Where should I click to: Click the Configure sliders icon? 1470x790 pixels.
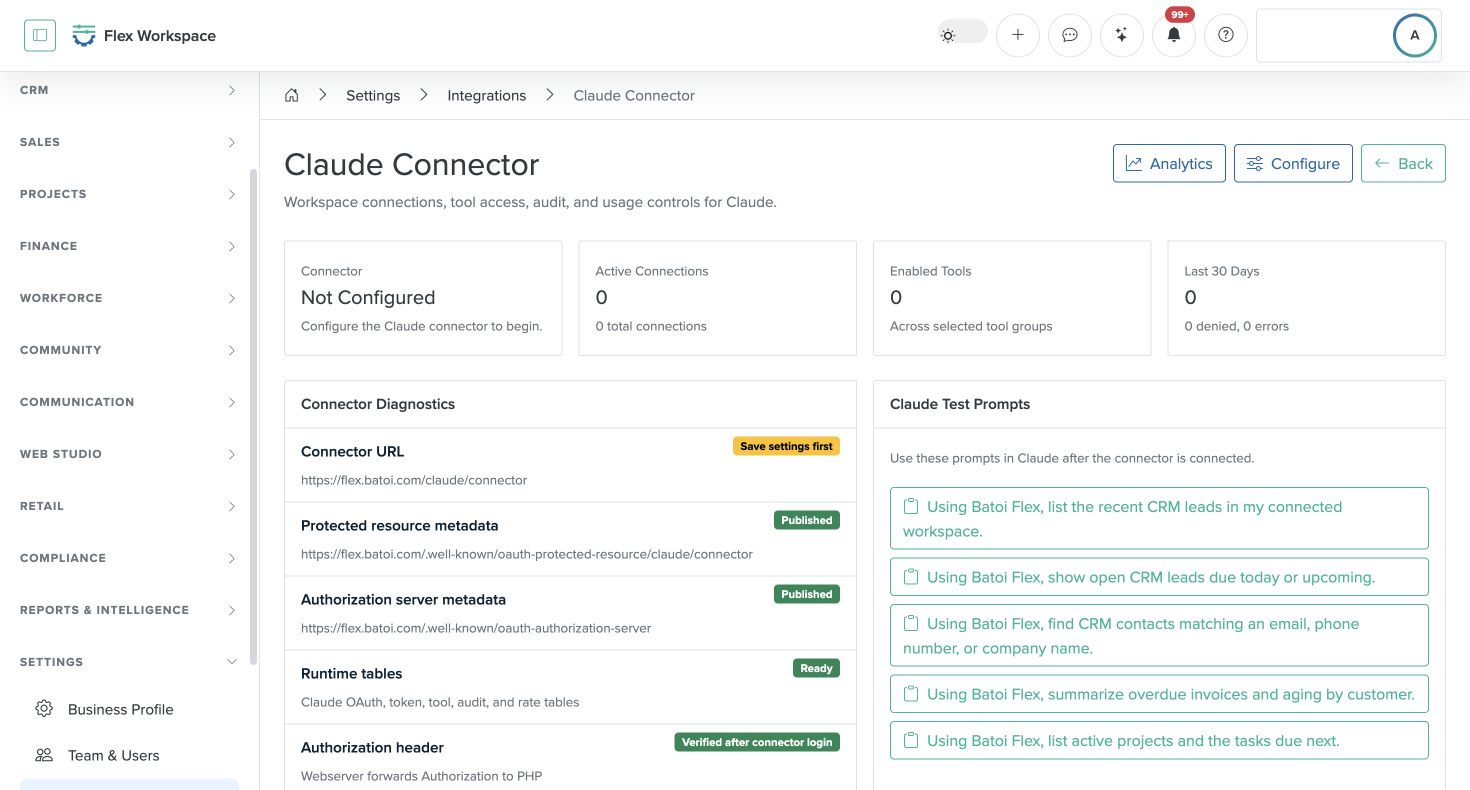(x=1254, y=163)
